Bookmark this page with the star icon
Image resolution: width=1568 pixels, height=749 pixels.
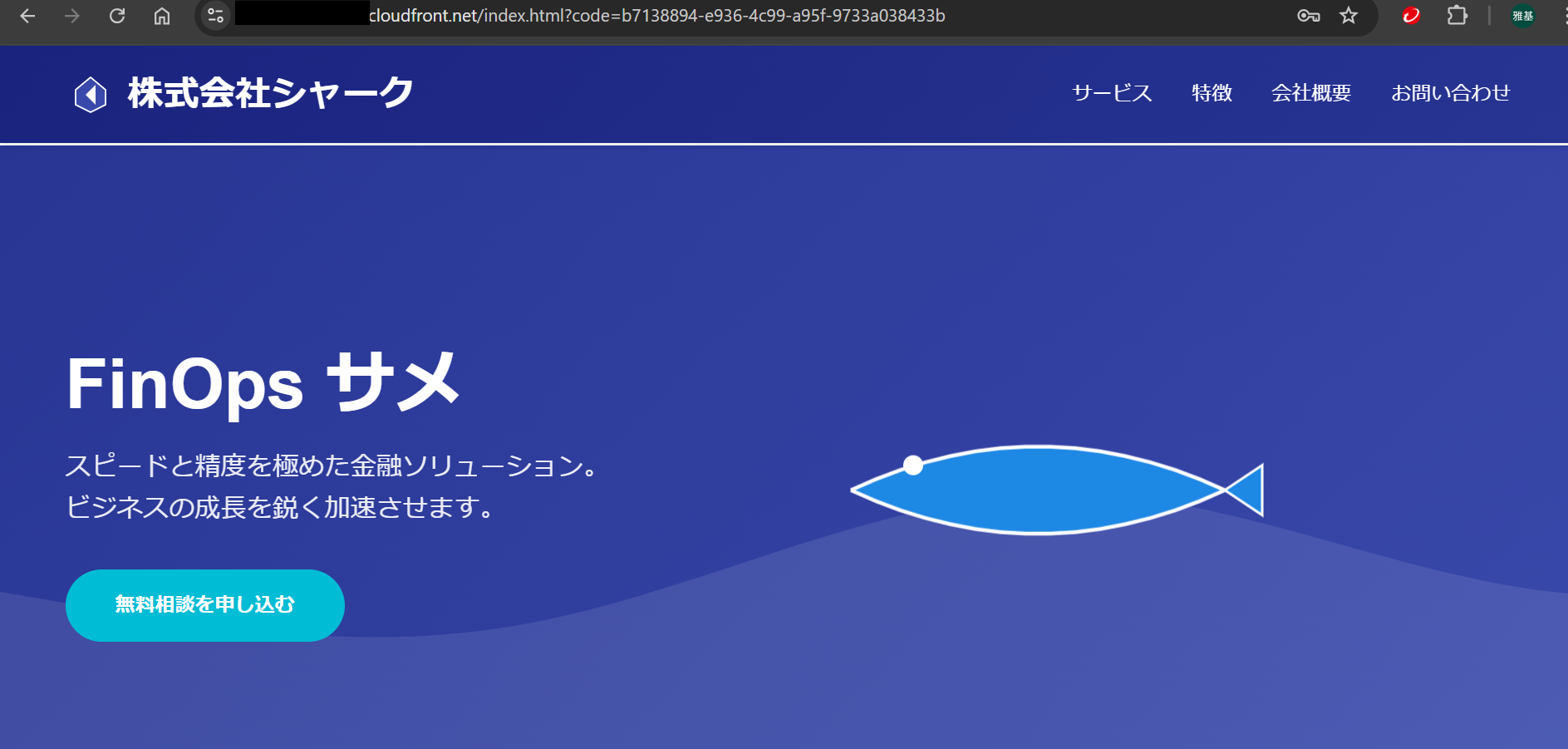point(1349,16)
